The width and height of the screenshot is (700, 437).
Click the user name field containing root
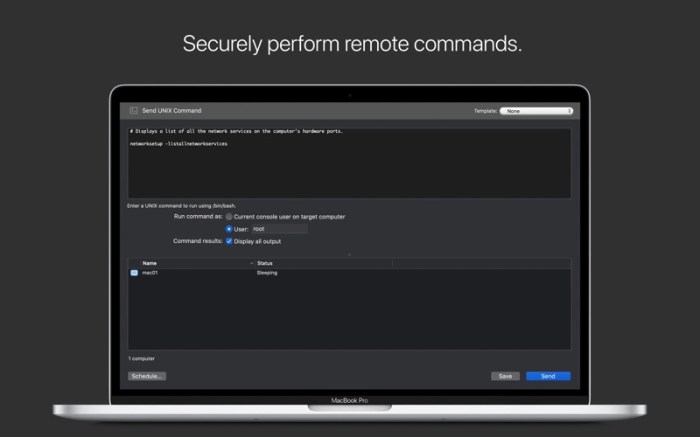(x=279, y=229)
